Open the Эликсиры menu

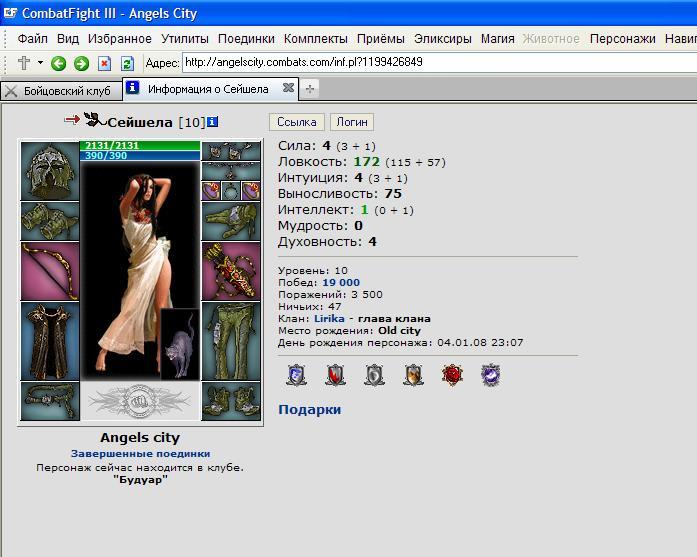pos(442,39)
